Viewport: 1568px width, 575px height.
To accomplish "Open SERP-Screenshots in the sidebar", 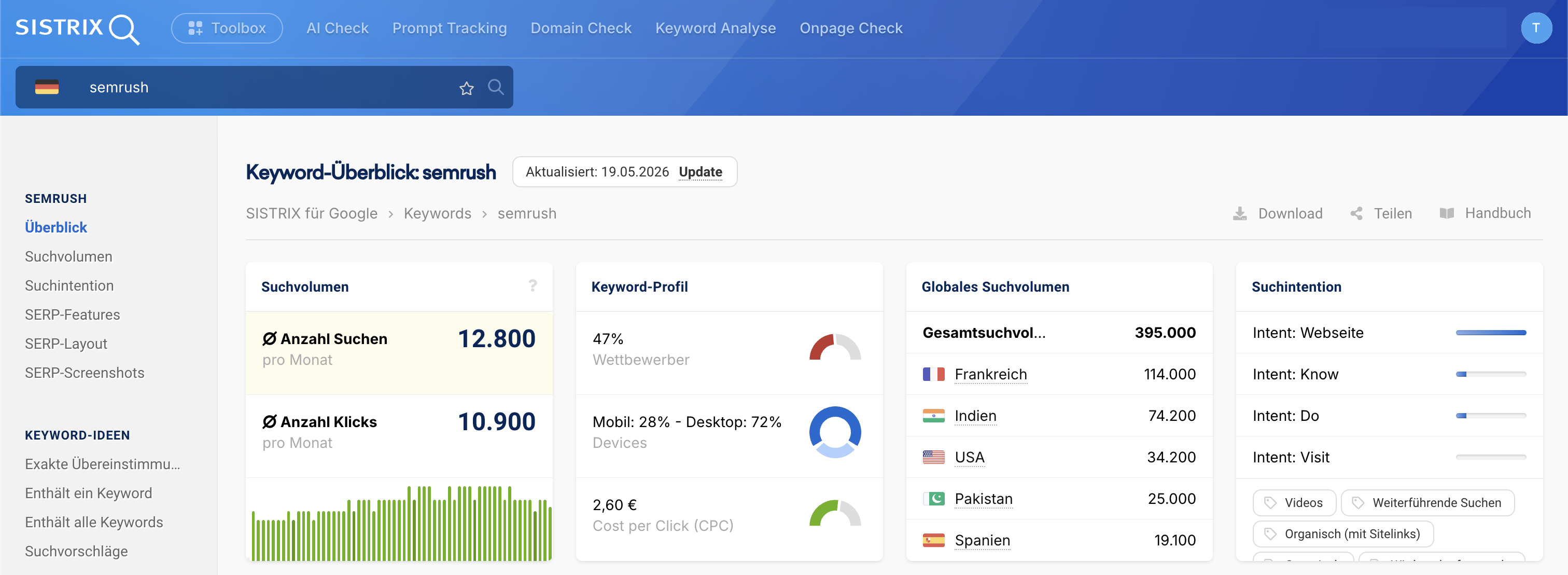I will 85,373.
